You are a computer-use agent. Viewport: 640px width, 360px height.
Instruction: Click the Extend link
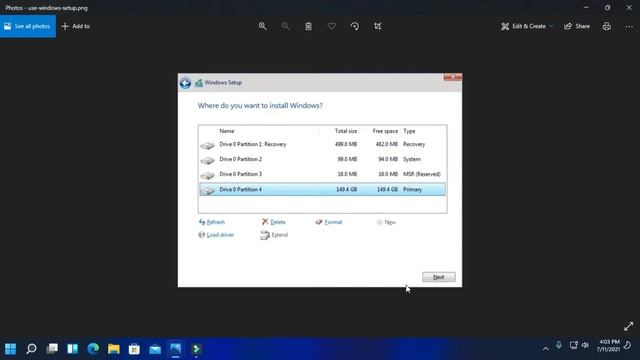click(274, 235)
